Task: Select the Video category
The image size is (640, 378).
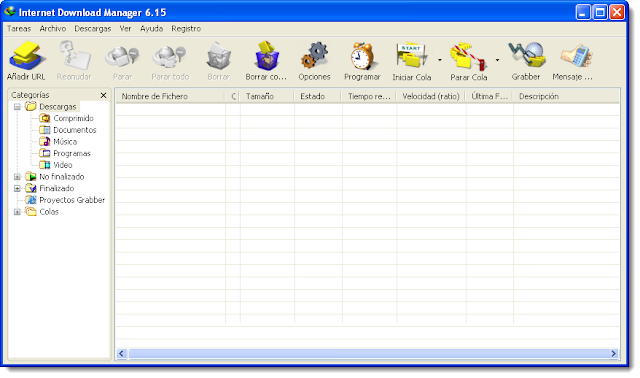Action: tap(56, 165)
